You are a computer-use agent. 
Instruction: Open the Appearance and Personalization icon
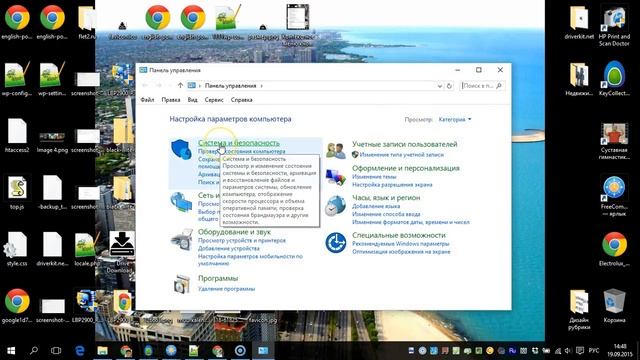coord(336,177)
